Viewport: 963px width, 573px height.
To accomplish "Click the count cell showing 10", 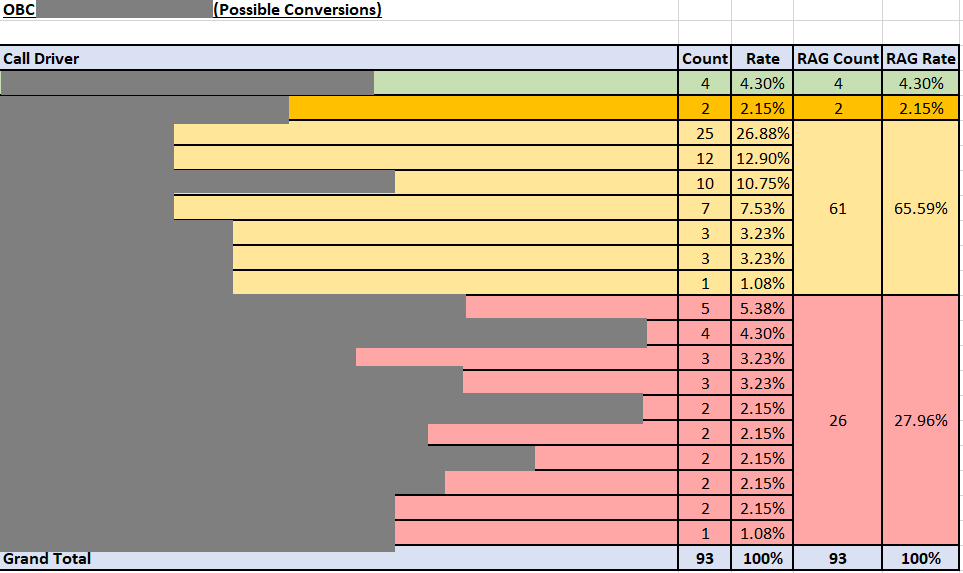I will [x=704, y=184].
